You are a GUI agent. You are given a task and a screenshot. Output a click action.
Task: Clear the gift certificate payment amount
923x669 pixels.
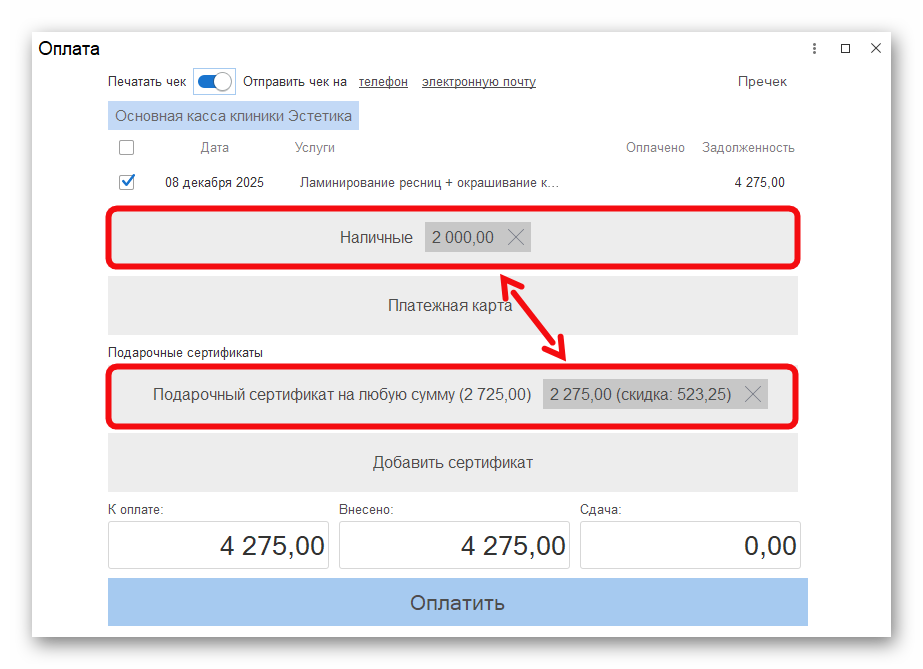(x=752, y=394)
